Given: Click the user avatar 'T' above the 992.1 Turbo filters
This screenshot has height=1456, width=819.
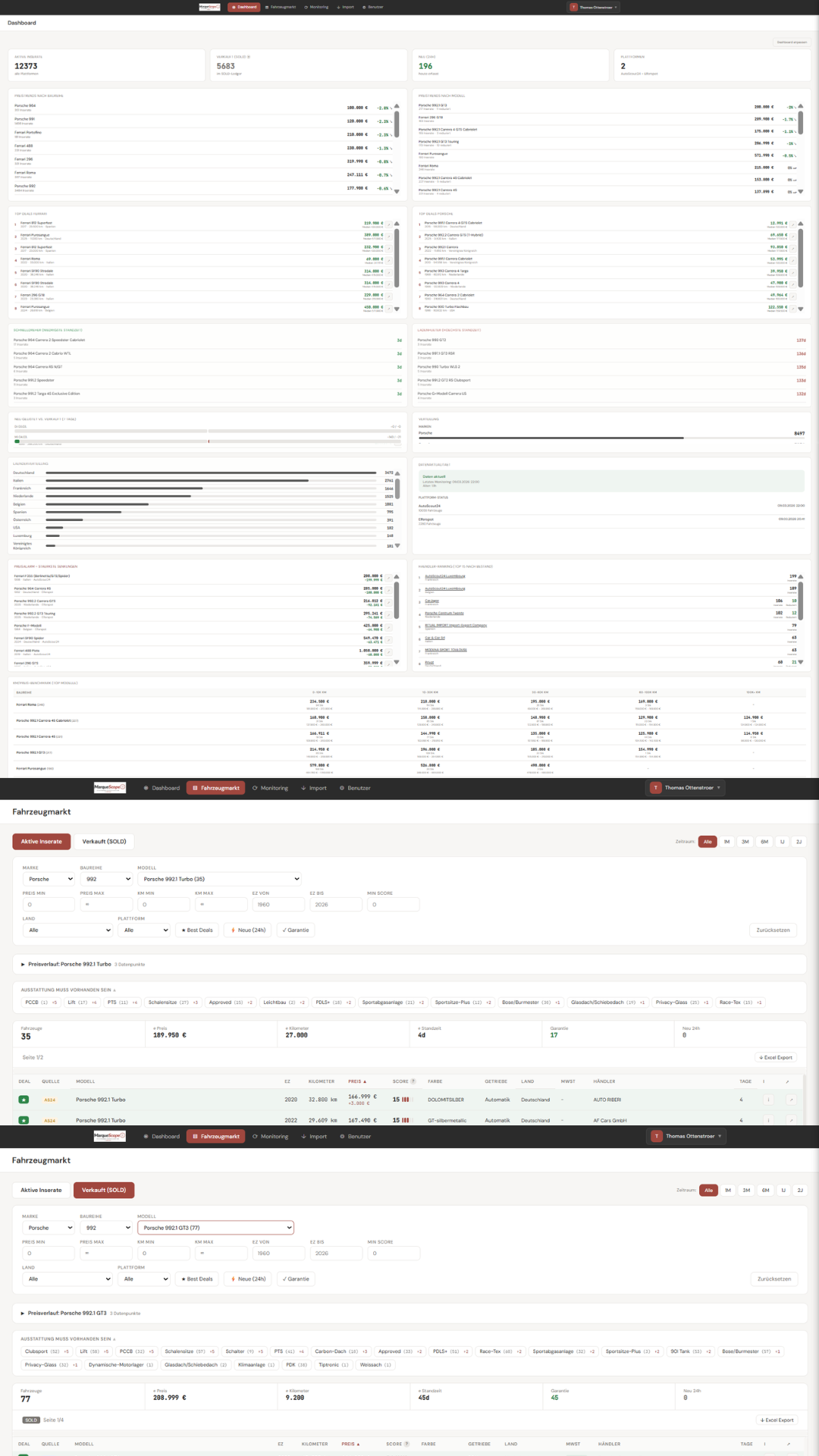Looking at the screenshot, I should tap(656, 788).
